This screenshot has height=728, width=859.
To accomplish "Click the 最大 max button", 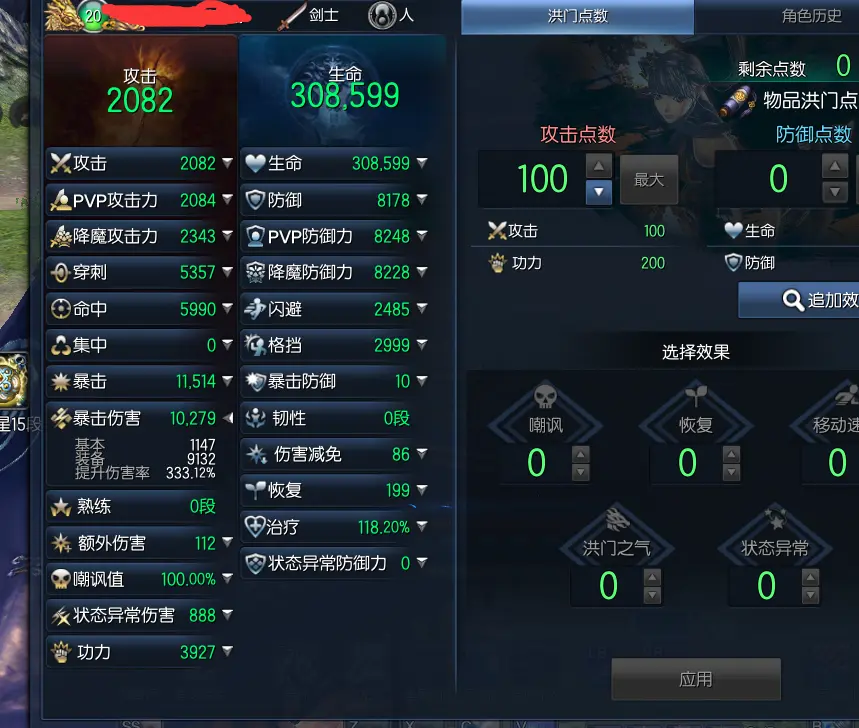I will (649, 180).
